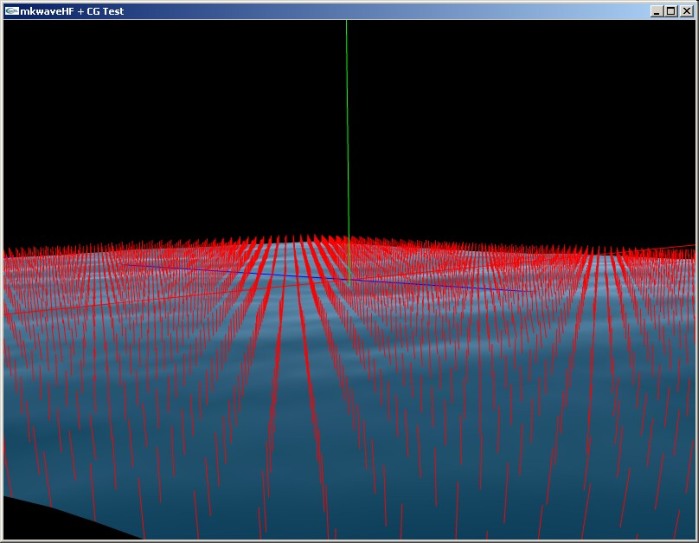Screen dimensions: 699x543
Task: Click the origin where the axes intersect
Action: click(x=348, y=278)
